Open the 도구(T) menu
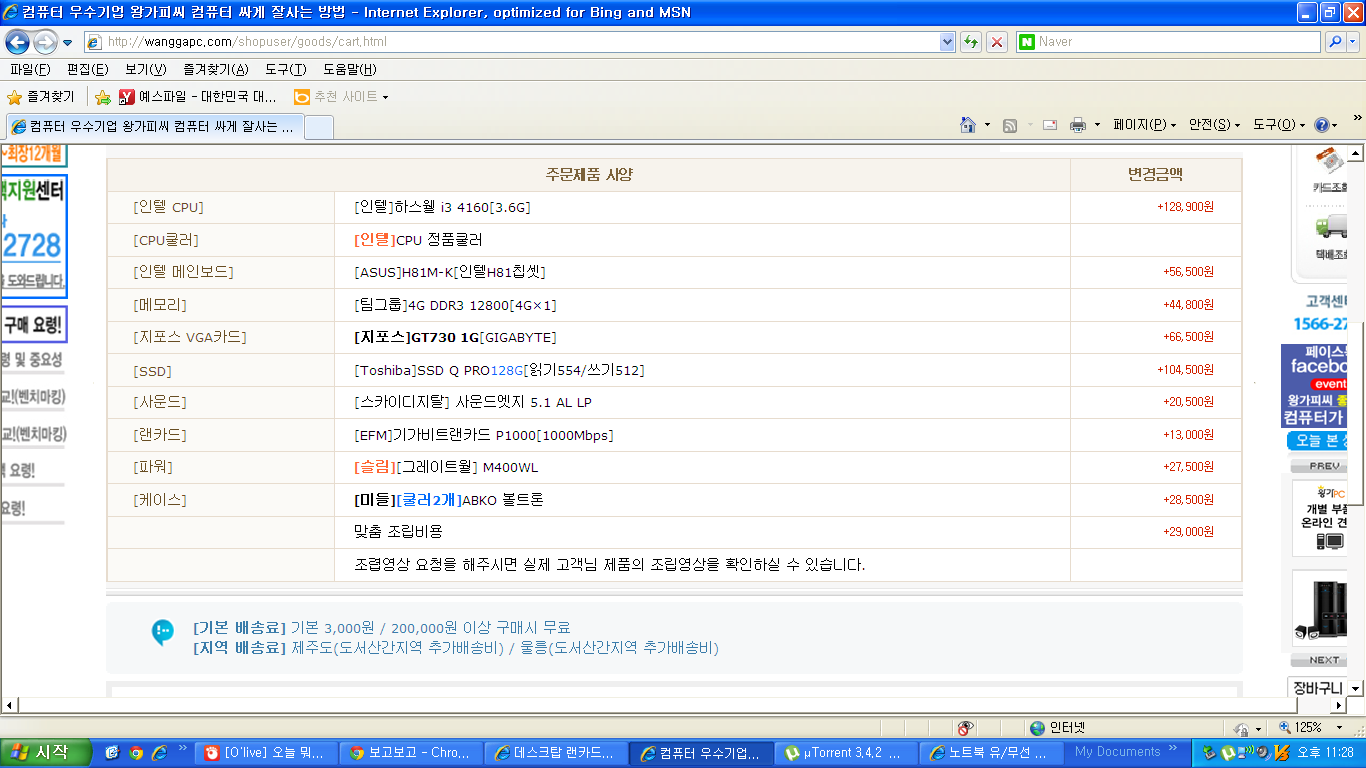The width and height of the screenshot is (1366, 768). [x=285, y=69]
